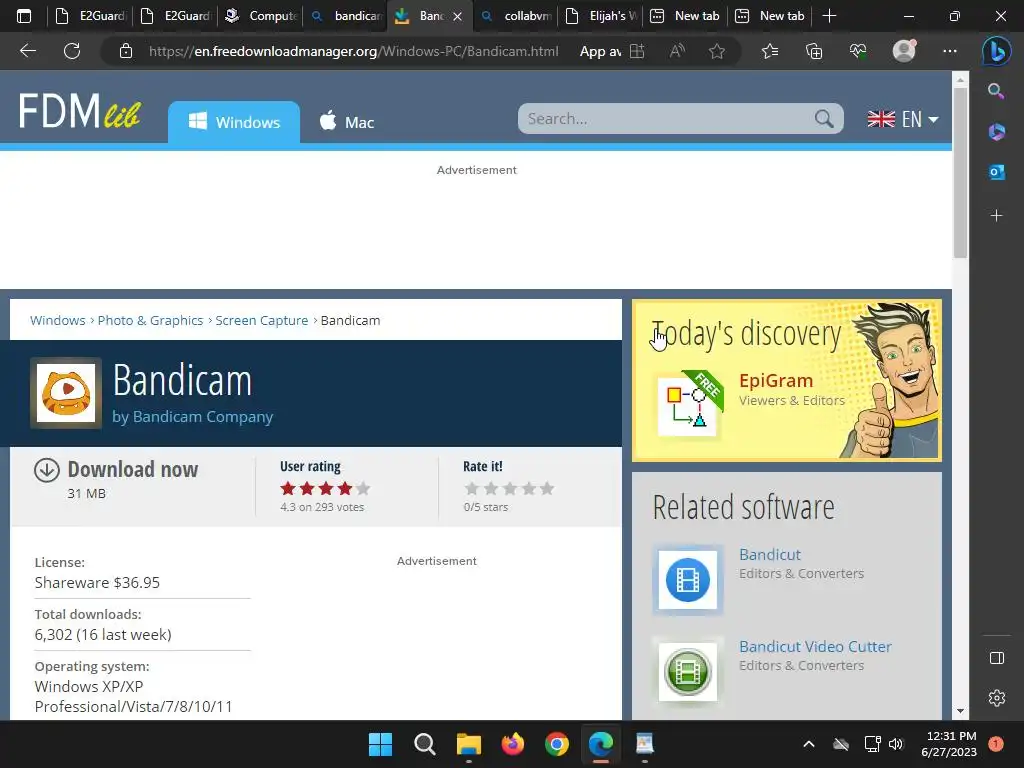Open the tab actions menu icon

coord(24,16)
